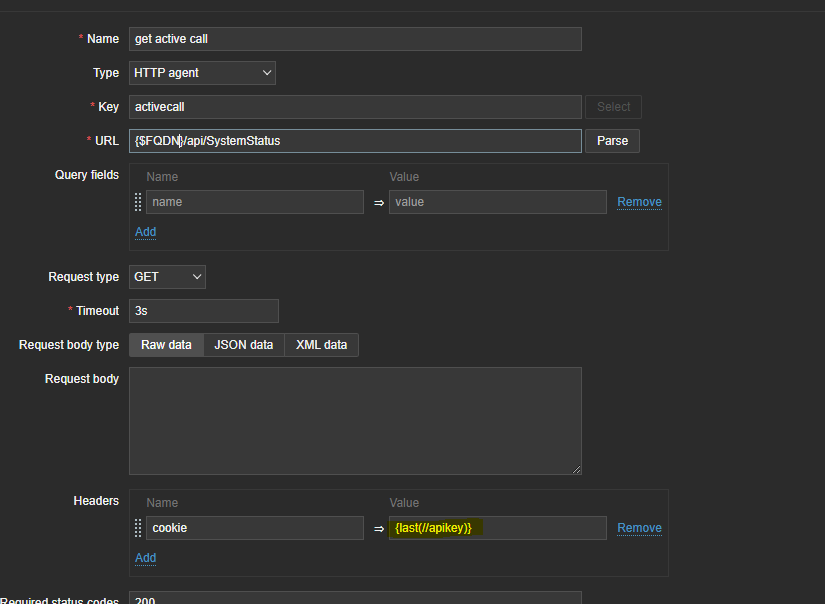
Task: Click resize grip of Request body textarea
Action: click(x=576, y=469)
